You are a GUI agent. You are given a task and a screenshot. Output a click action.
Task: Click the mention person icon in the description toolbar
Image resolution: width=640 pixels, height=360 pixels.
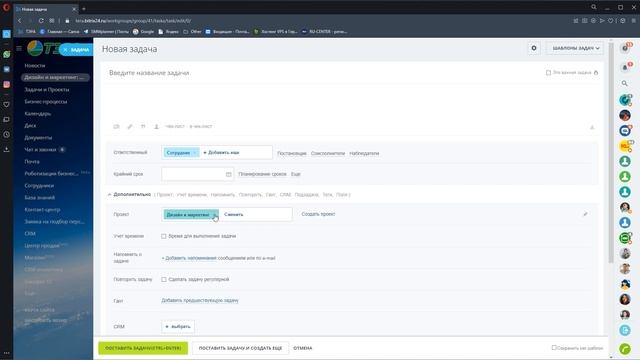(156, 127)
